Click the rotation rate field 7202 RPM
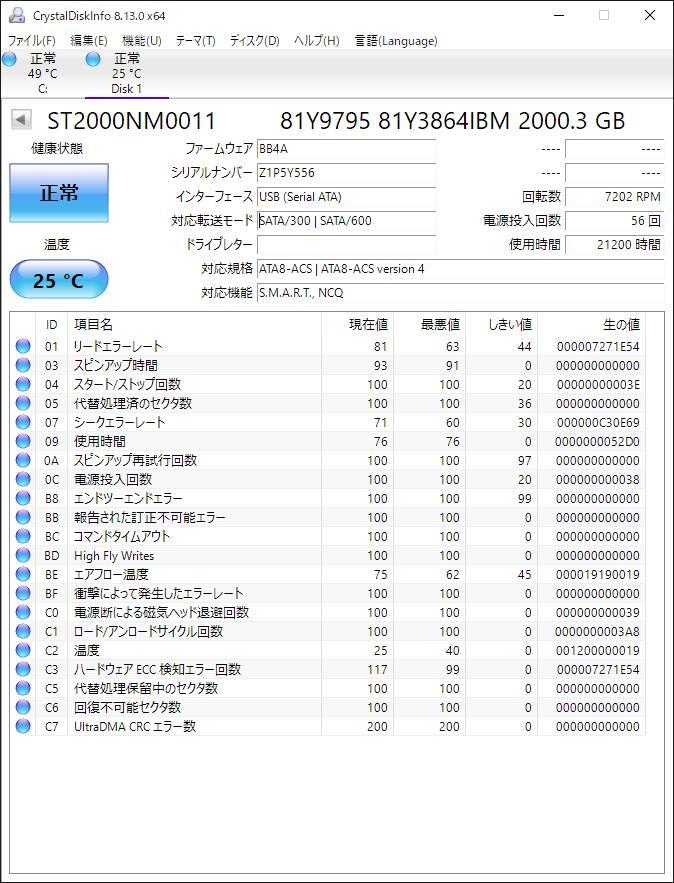The image size is (674, 883). [x=614, y=197]
